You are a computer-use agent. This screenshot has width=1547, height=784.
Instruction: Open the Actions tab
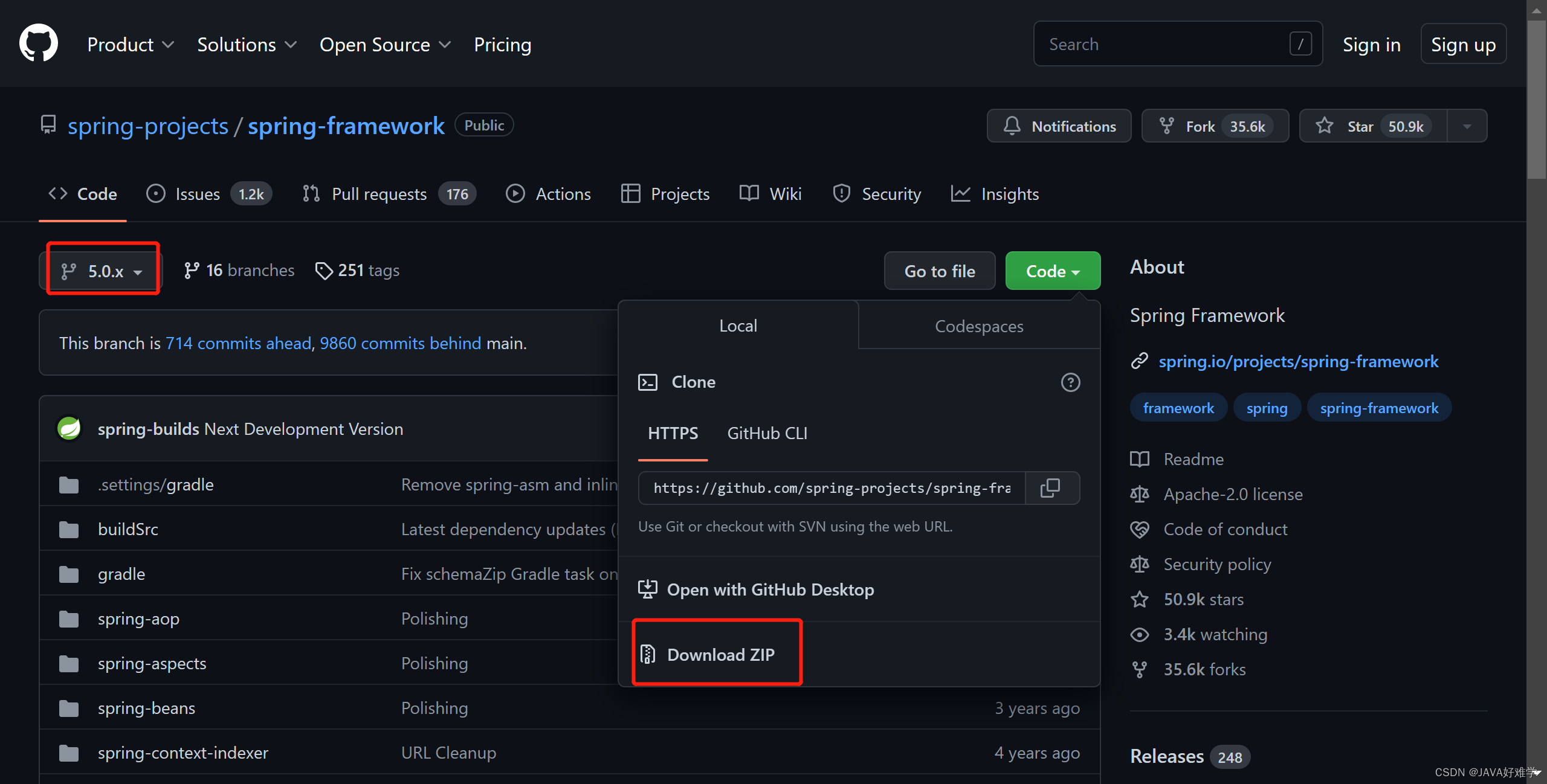tap(549, 194)
